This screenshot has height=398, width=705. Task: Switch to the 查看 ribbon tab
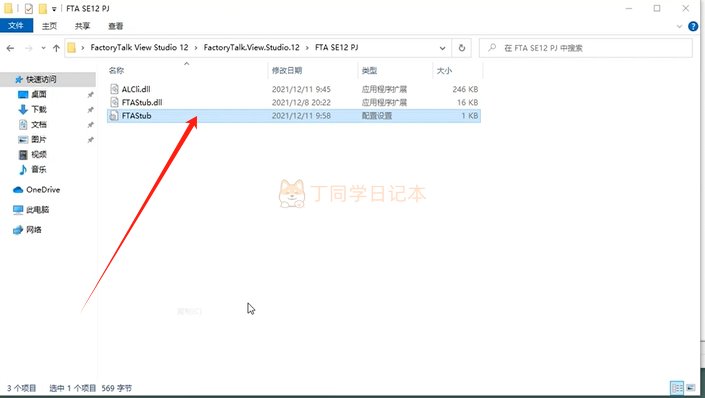(116, 26)
